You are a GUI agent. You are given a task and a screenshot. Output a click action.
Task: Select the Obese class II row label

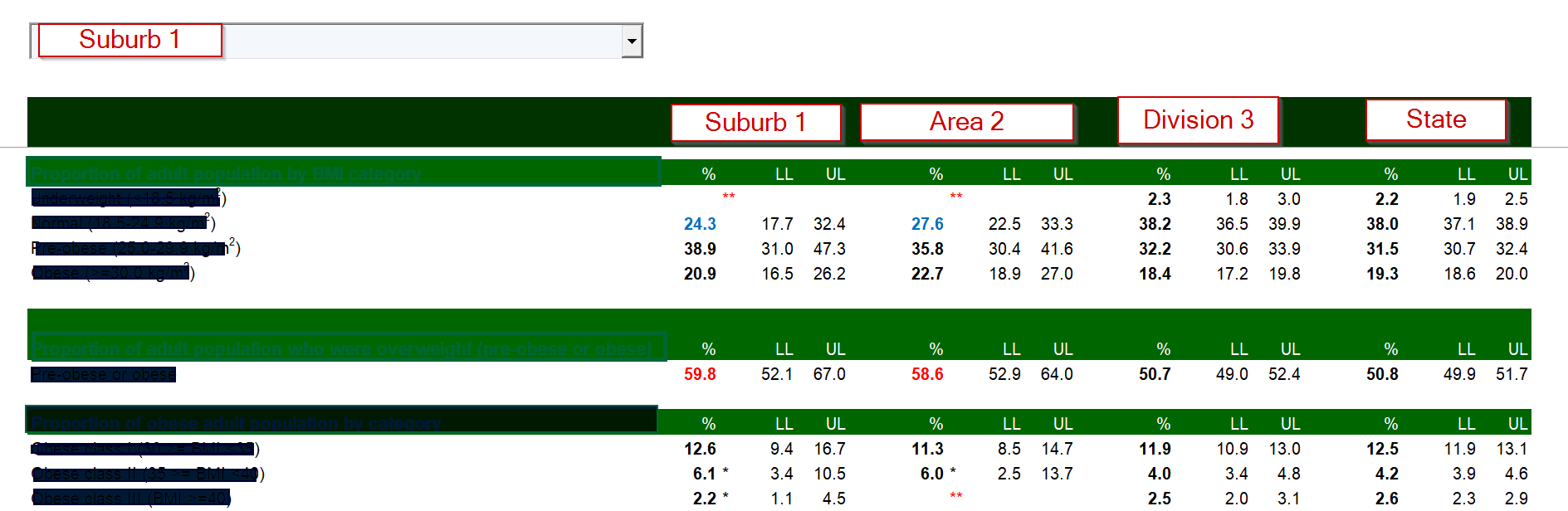(148, 474)
